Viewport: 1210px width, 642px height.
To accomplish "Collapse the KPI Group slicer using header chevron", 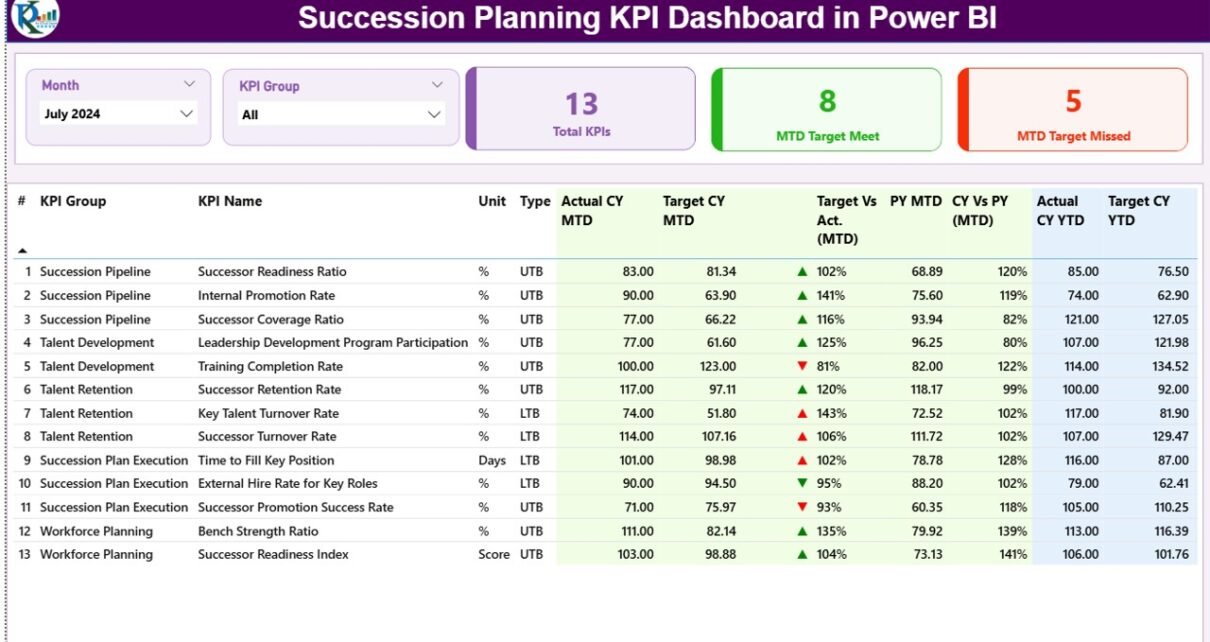I will 437,85.
